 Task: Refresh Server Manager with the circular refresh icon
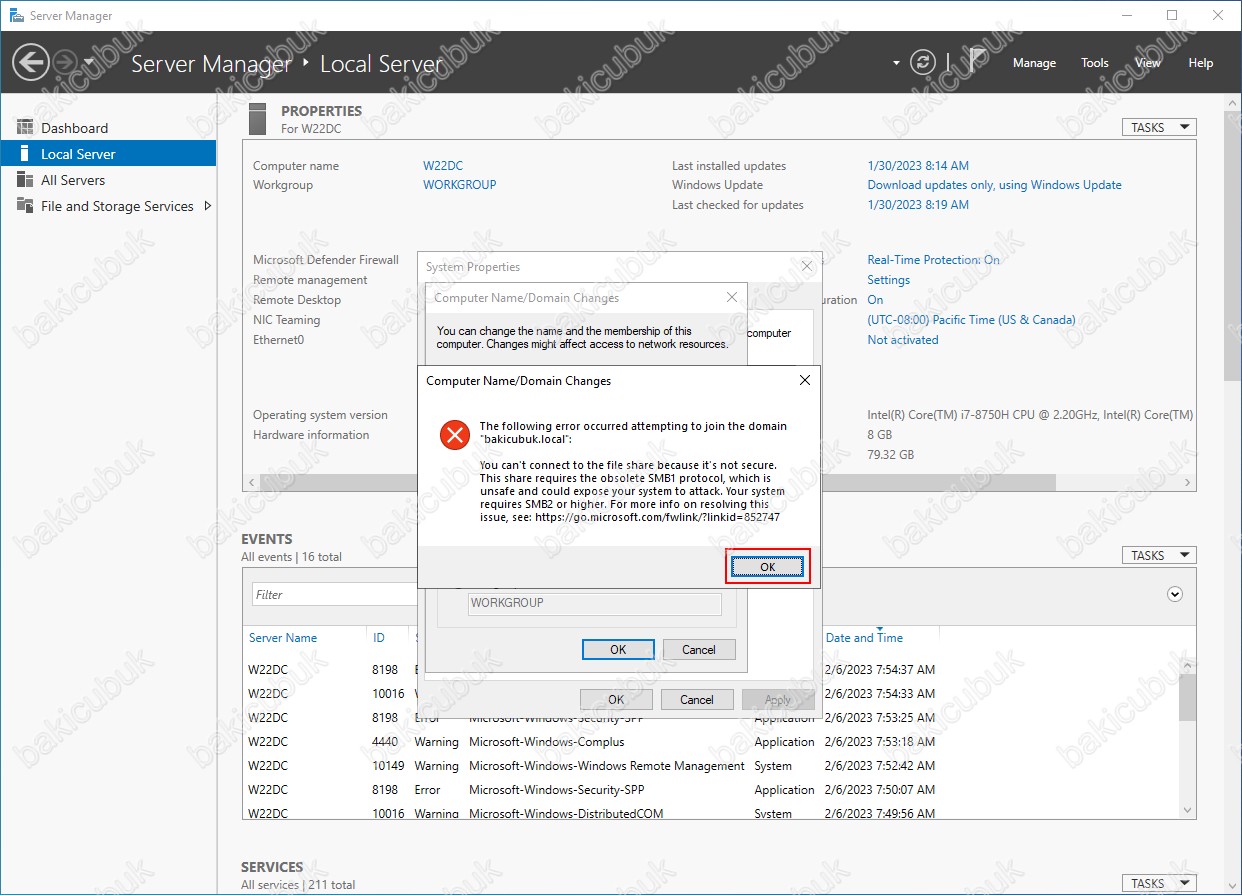(922, 63)
